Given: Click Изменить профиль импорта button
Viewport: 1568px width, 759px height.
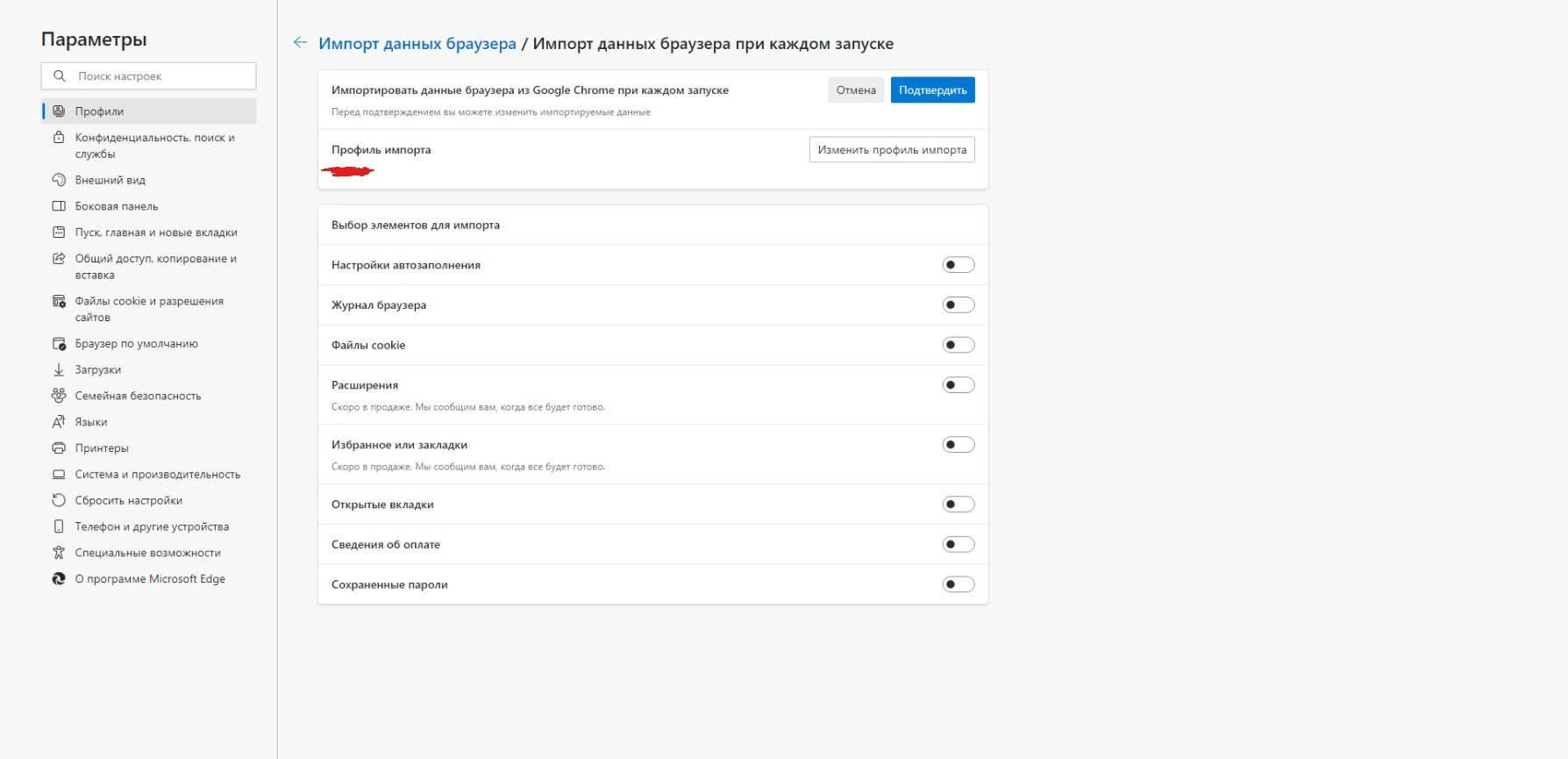Looking at the screenshot, I should 892,150.
